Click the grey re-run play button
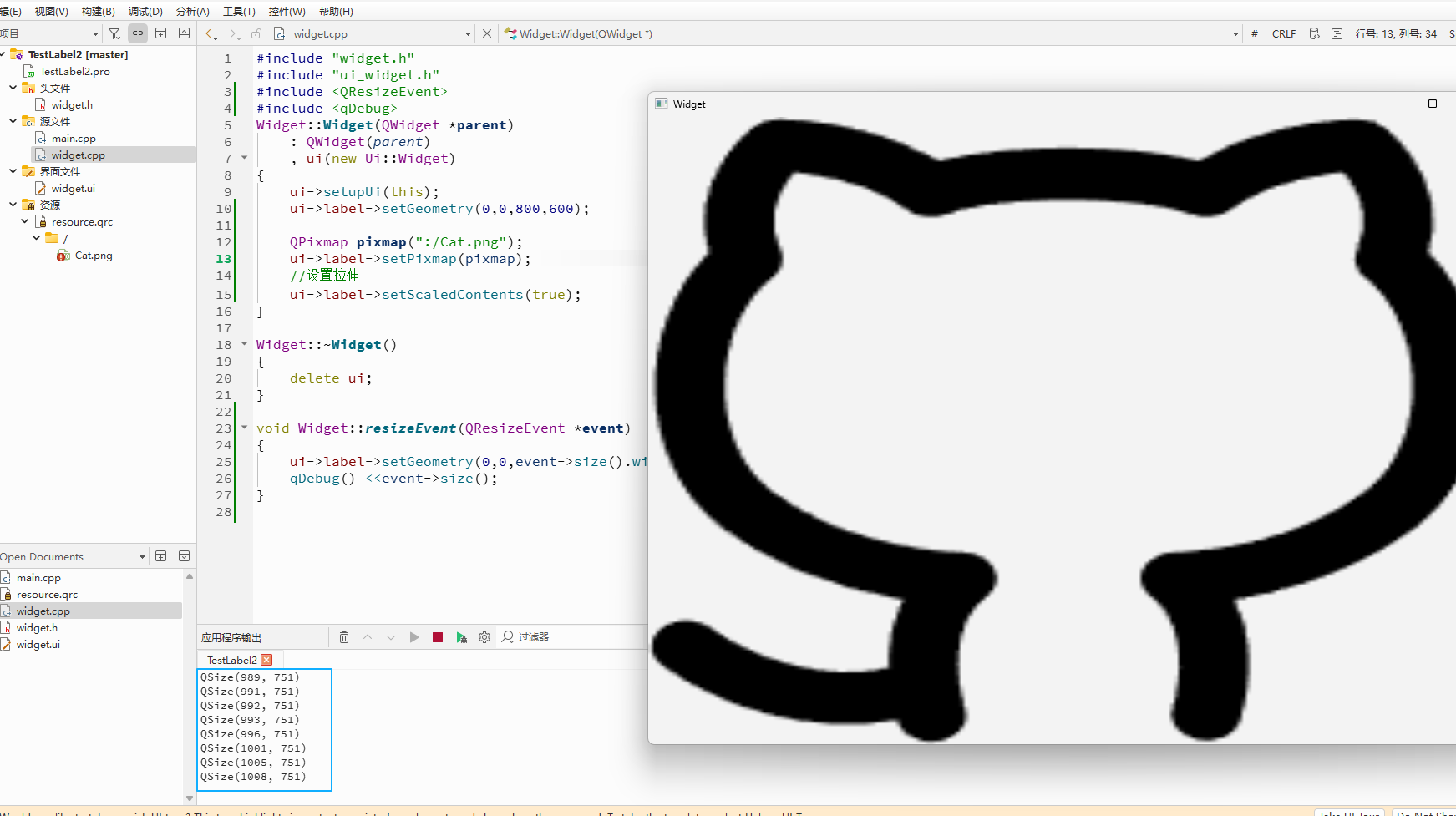This screenshot has height=816, width=1456. point(414,637)
